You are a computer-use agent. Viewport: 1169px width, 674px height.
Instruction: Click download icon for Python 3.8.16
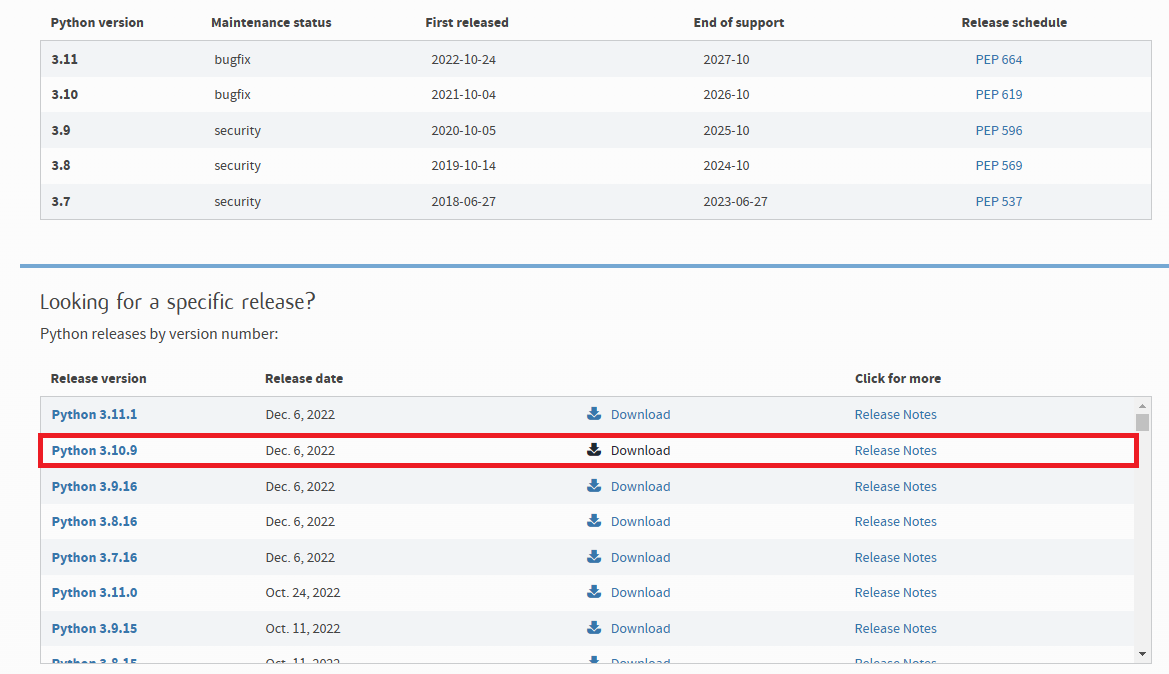594,520
